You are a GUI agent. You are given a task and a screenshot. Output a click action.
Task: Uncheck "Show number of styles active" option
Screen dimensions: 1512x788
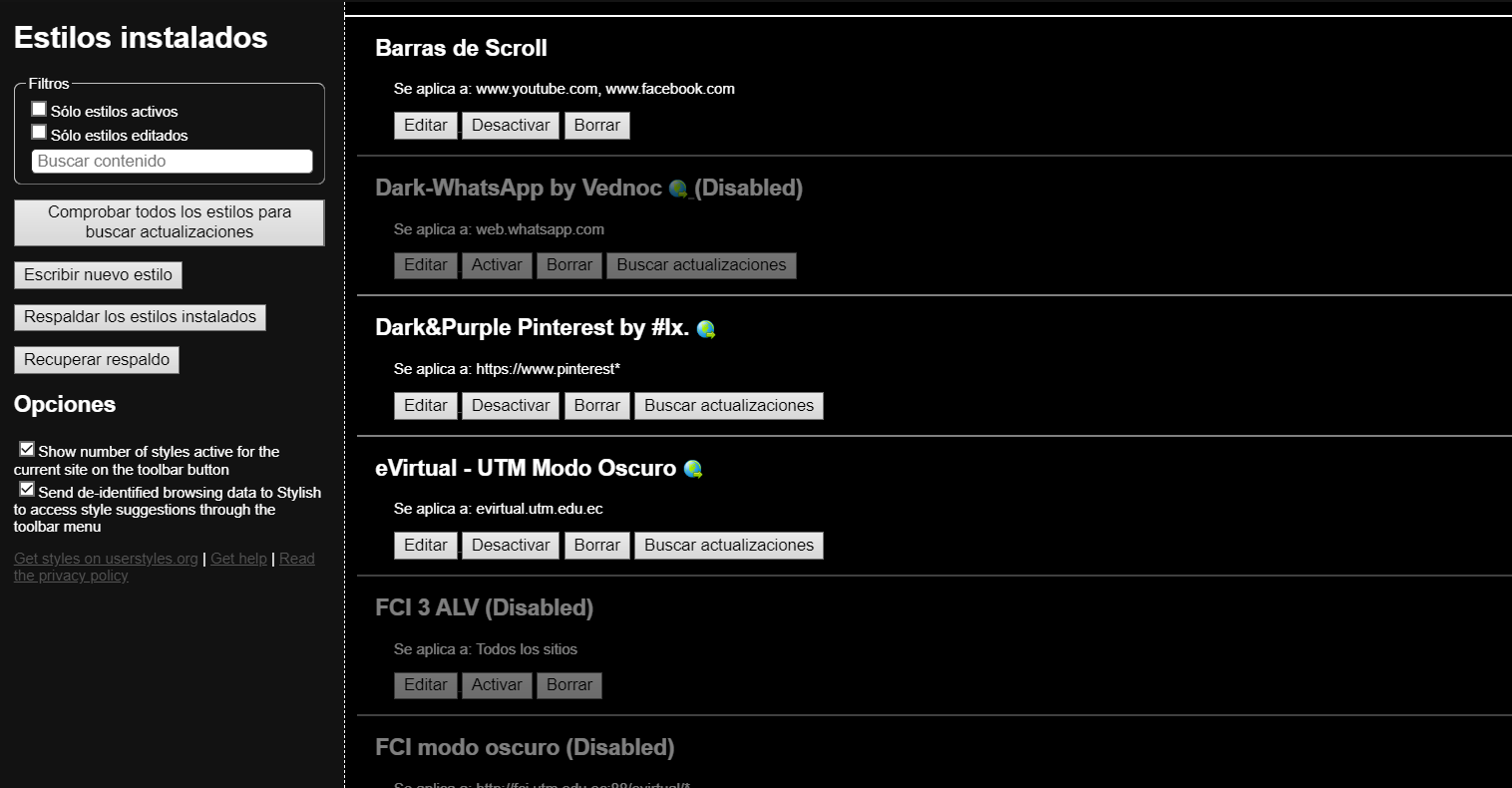[27, 448]
